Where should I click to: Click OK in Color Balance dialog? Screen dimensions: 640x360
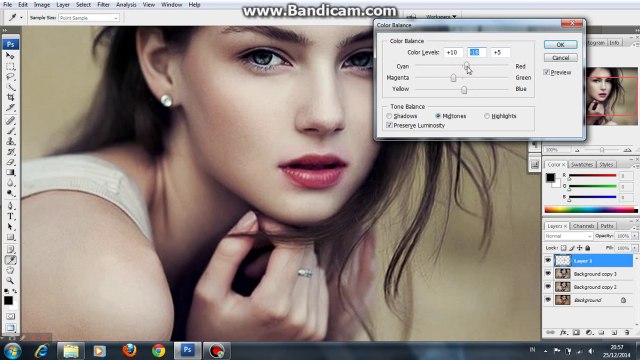click(560, 44)
